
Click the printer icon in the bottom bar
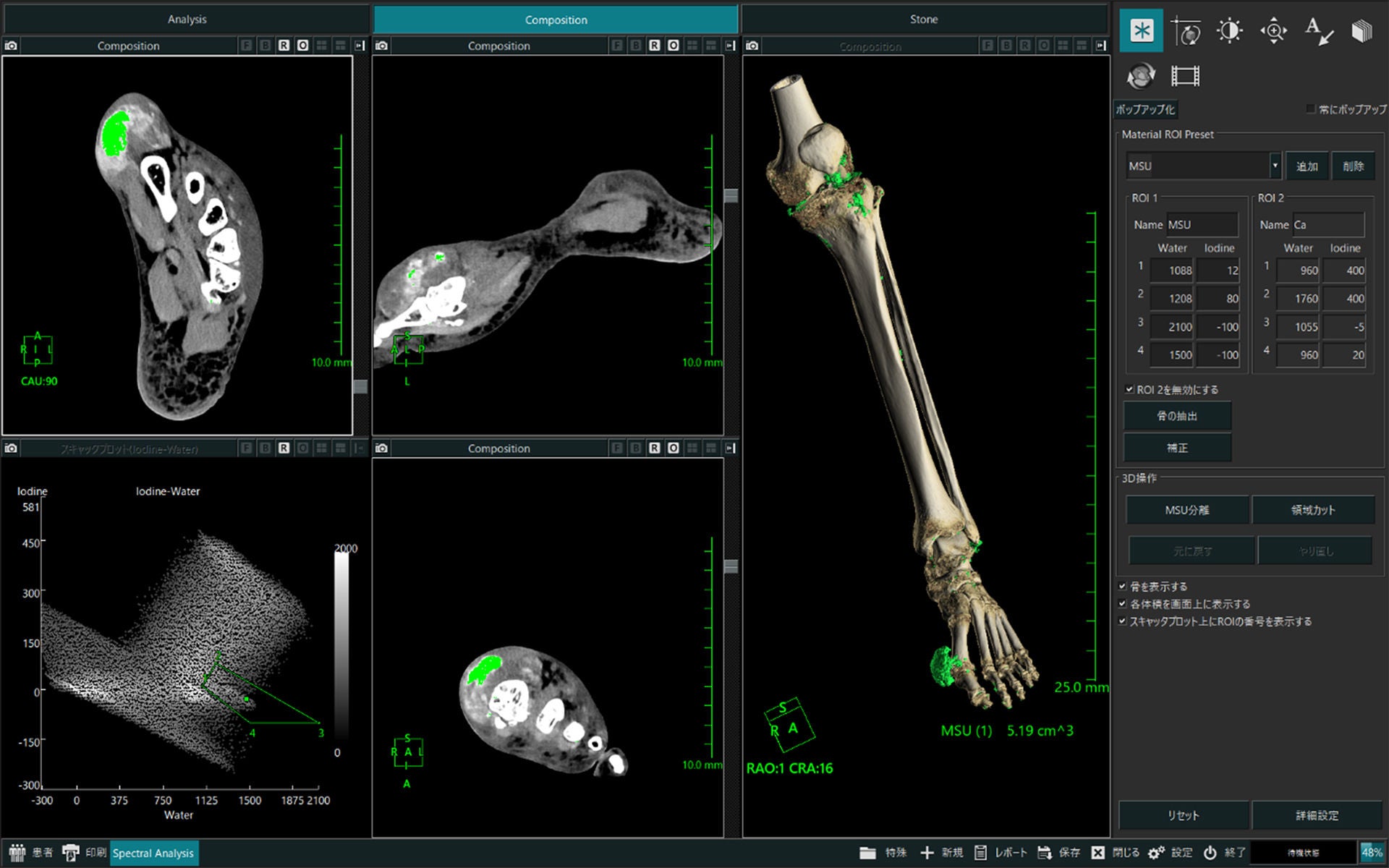[x=70, y=853]
